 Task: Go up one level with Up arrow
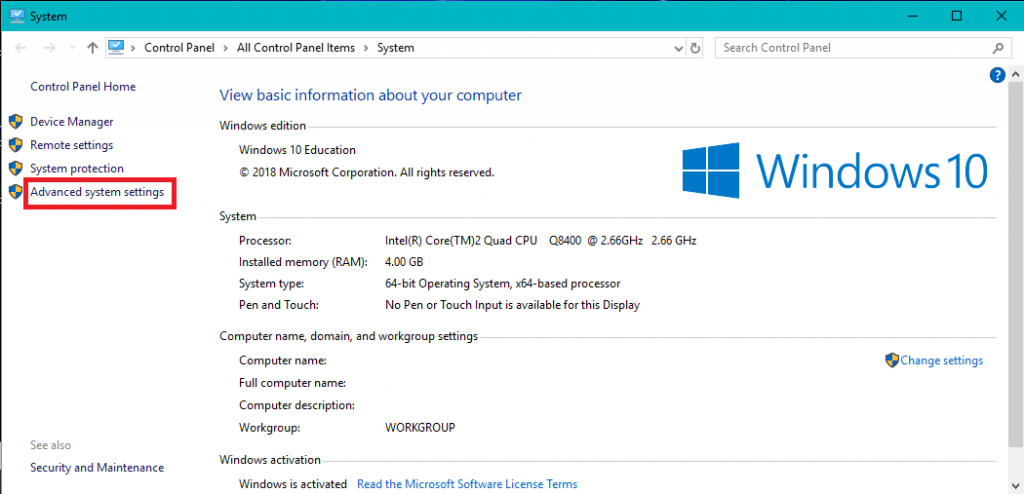[x=93, y=48]
